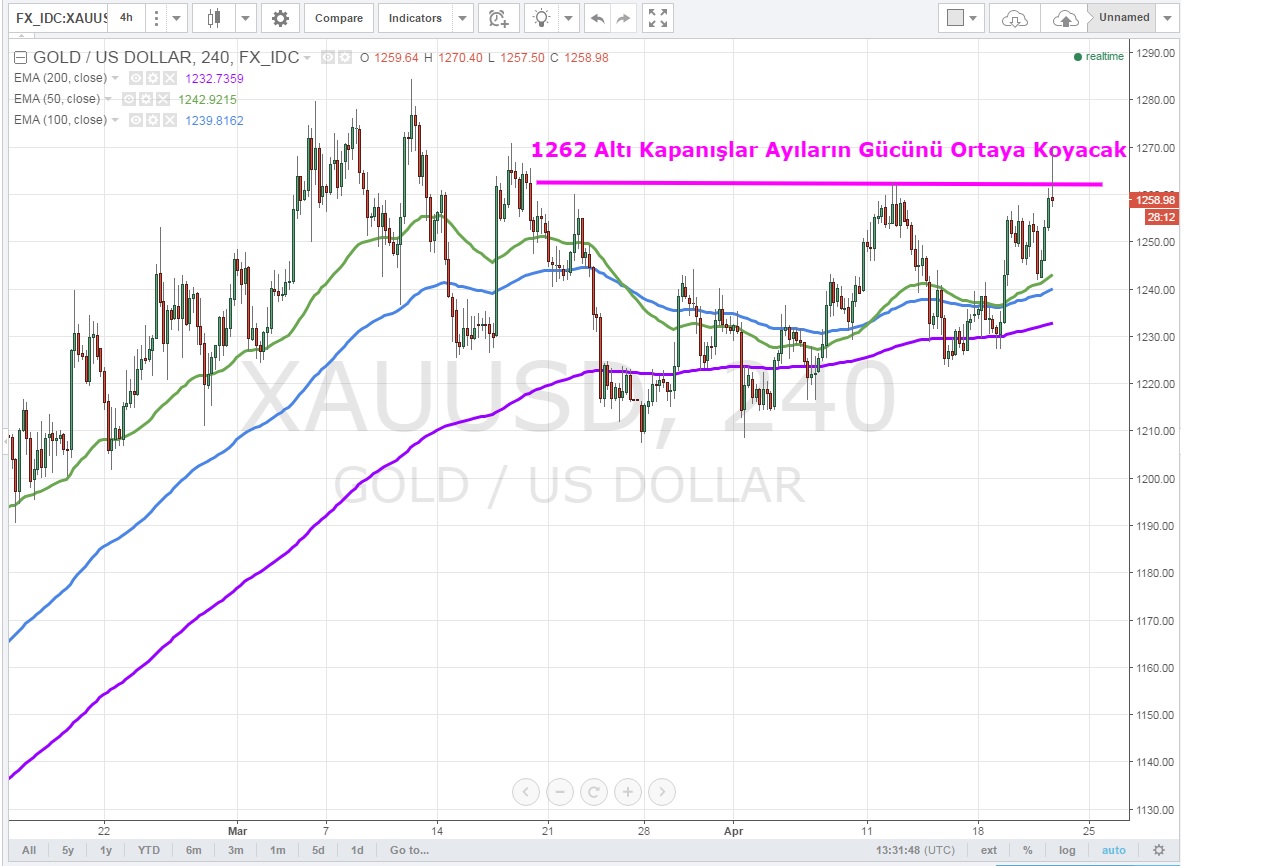Expand the Unnamed layout dropdown arrow

1169,18
